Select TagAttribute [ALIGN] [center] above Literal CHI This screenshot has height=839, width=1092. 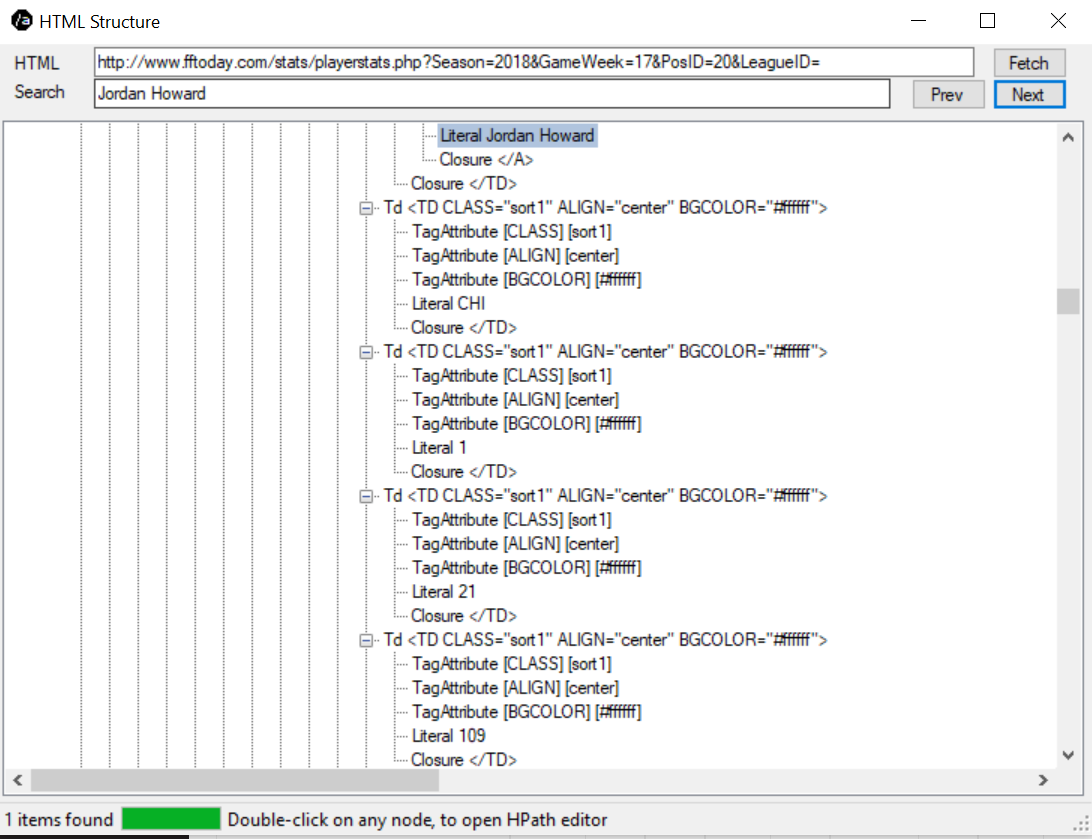(x=515, y=256)
